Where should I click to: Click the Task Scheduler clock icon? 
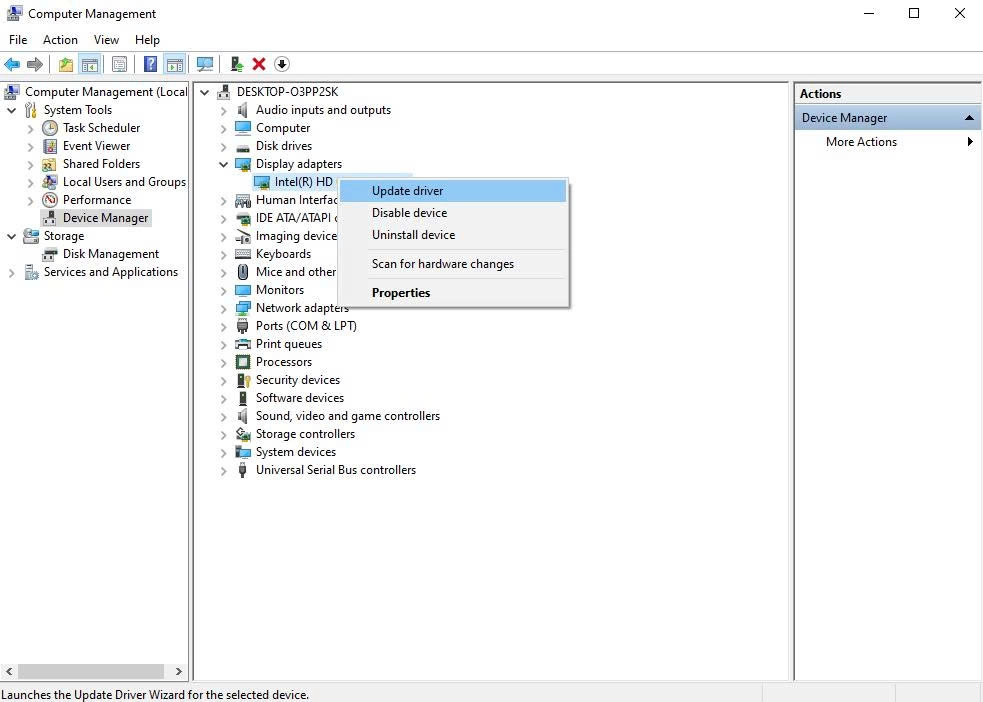pos(50,128)
